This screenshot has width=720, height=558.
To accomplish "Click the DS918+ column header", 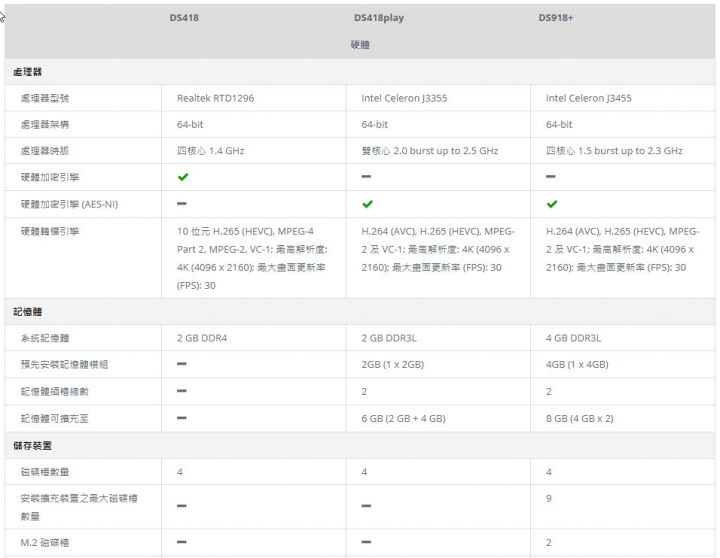I will point(556,18).
